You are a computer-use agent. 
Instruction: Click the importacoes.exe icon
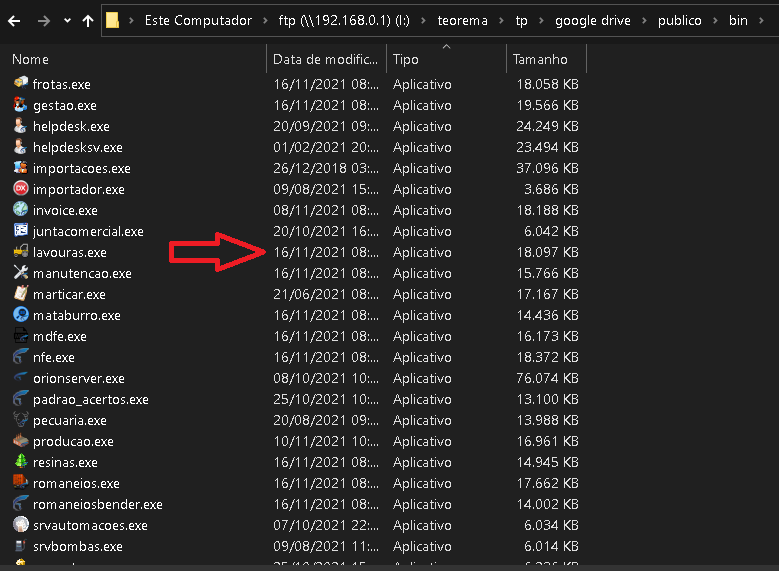click(x=21, y=167)
